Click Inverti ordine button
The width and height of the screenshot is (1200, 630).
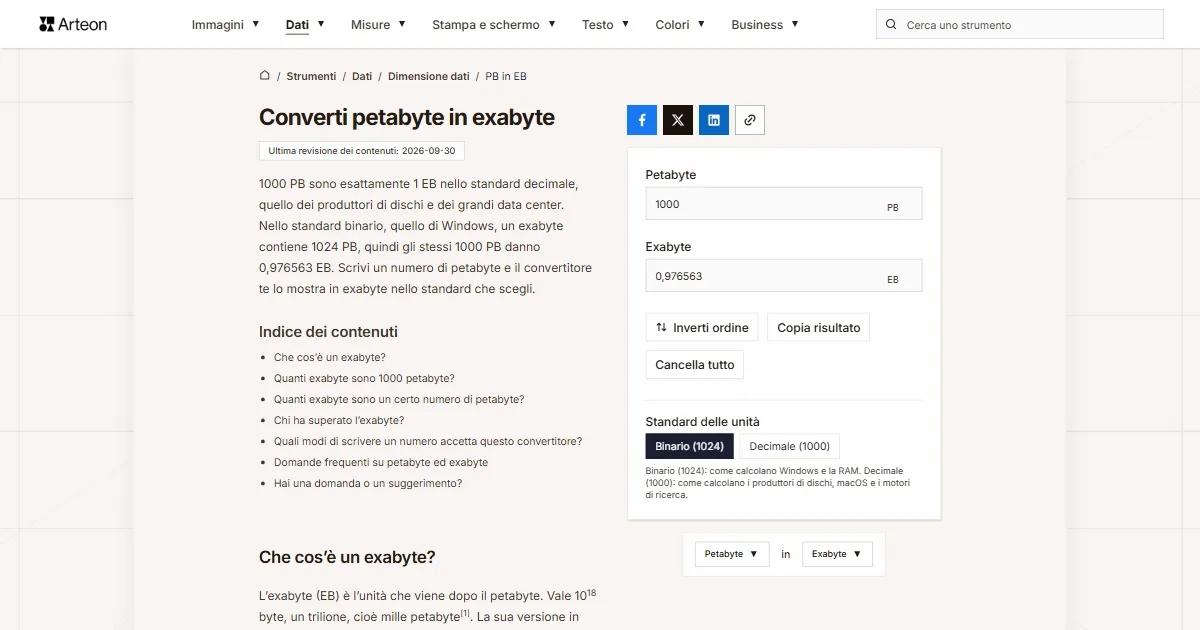pyautogui.click(x=702, y=328)
